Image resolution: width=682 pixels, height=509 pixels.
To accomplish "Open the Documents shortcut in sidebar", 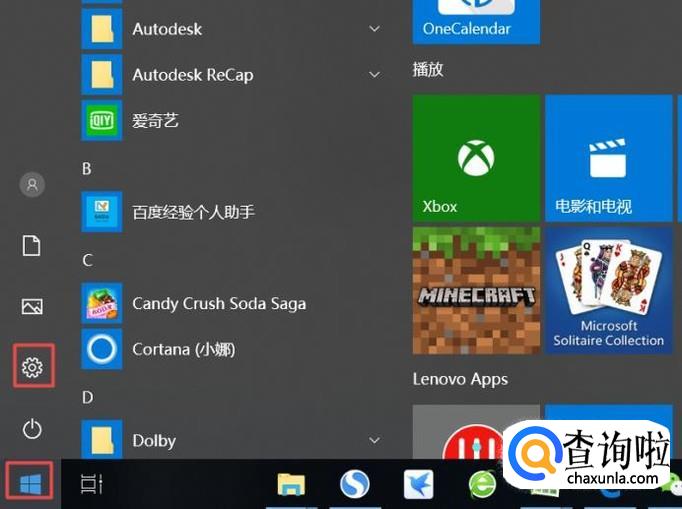I will click(31, 245).
